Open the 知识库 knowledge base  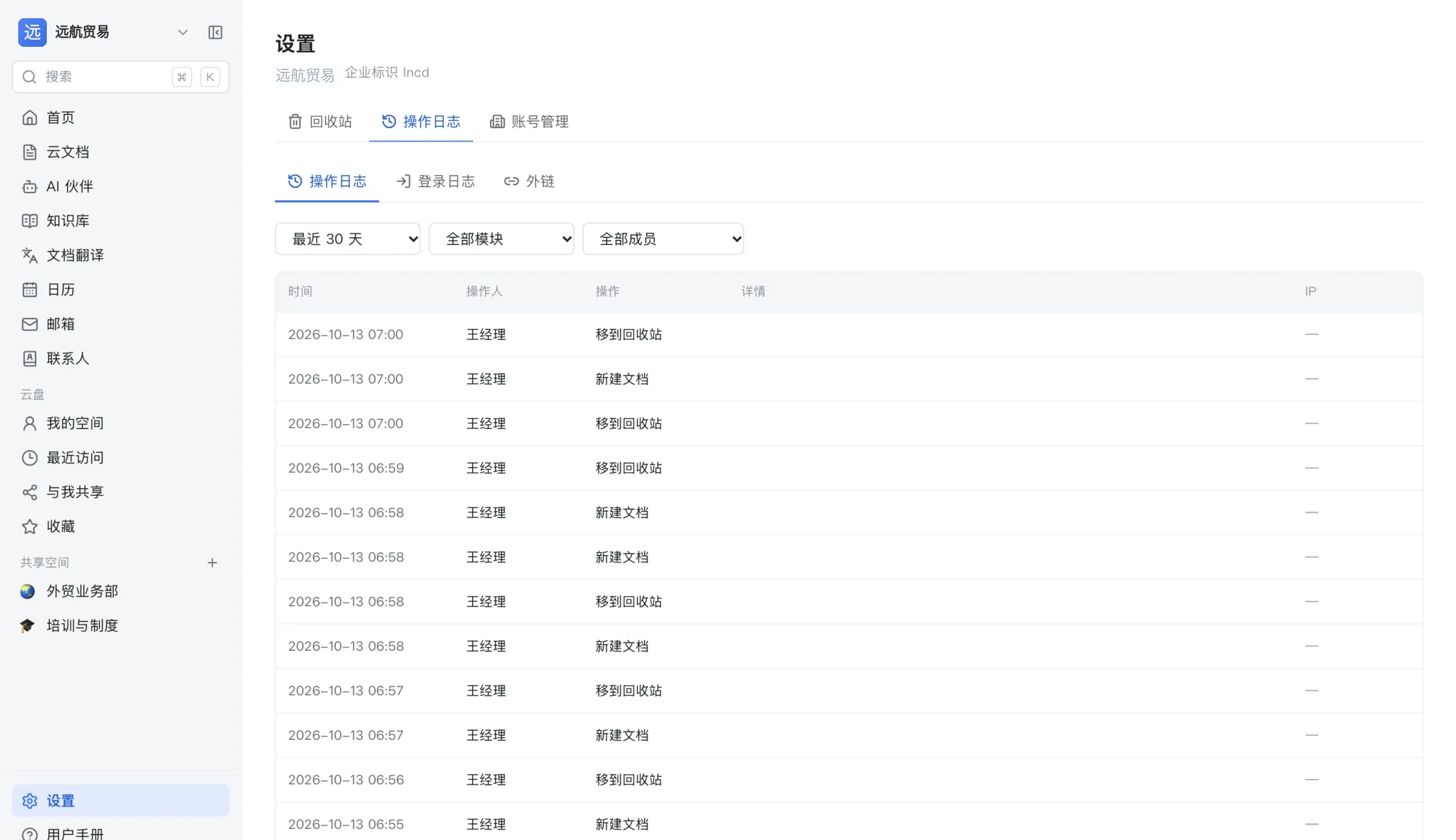pos(121,221)
